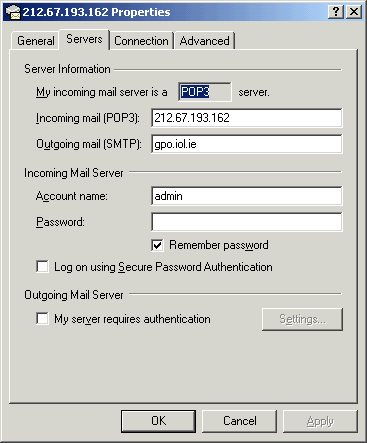This screenshot has width=367, height=443.
Task: Click the POP3 server type field
Action: click(x=205, y=92)
